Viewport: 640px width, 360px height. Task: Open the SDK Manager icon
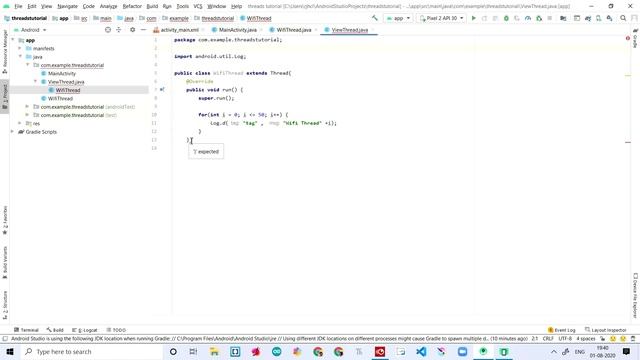pos(609,18)
